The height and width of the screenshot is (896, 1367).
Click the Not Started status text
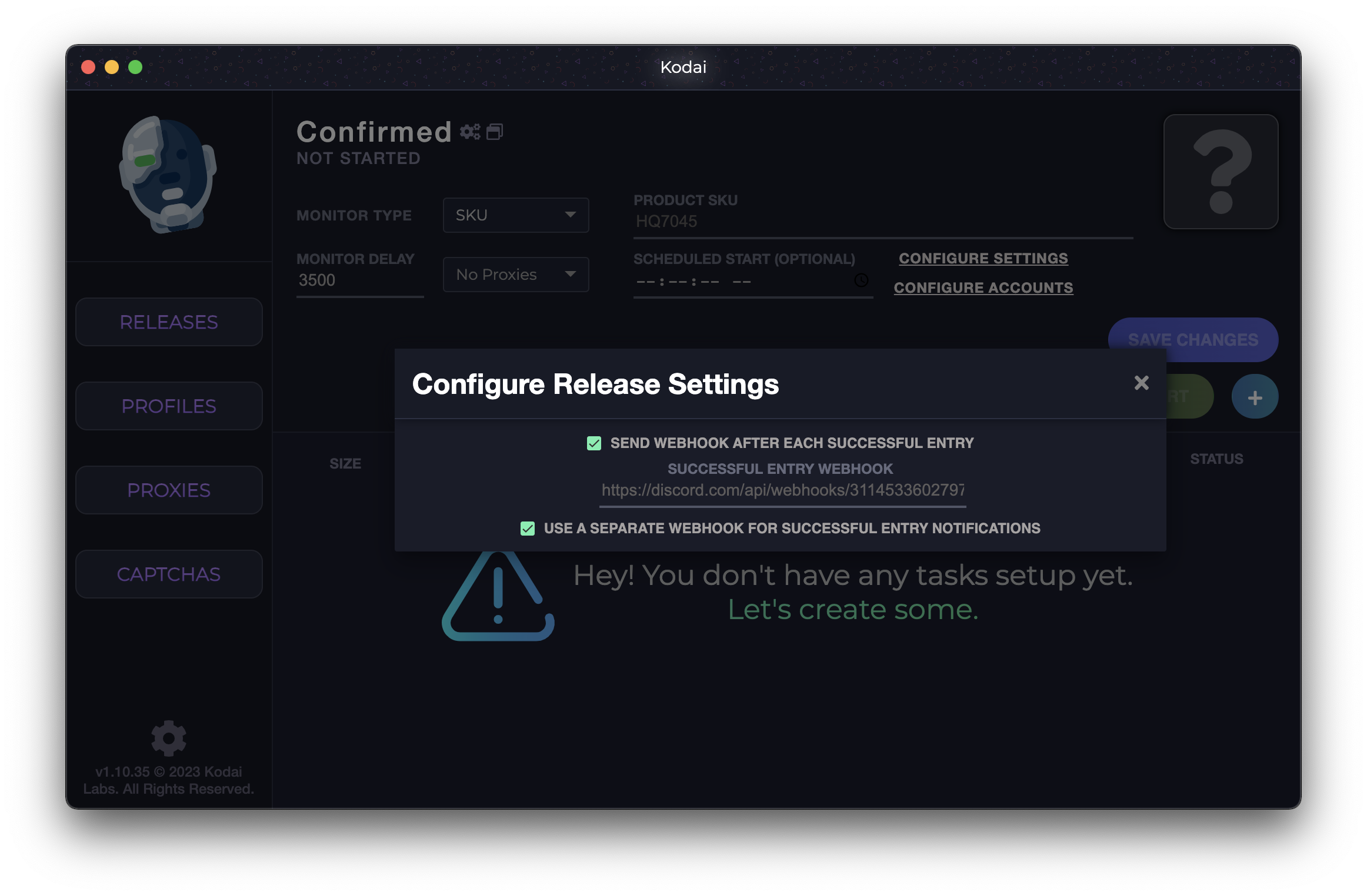tap(358, 159)
